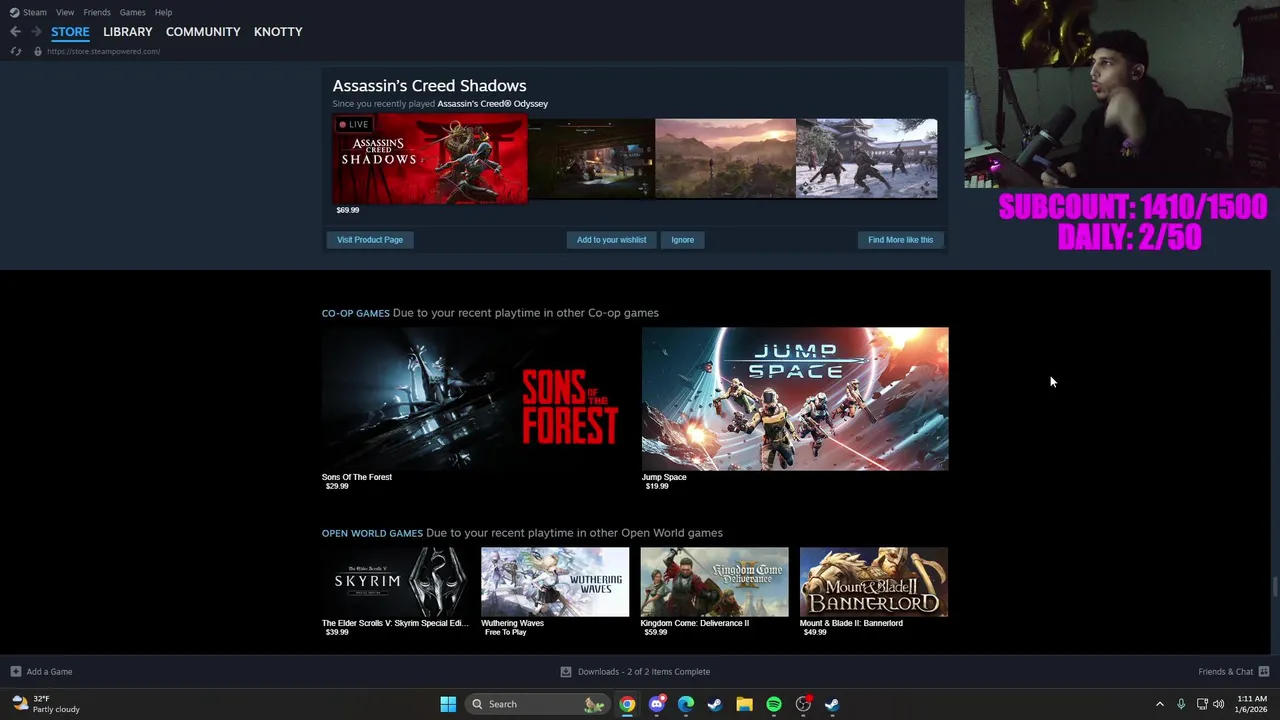1280x720 pixels.
Task: Switch to the COMMUNITY tab
Action: 203,32
